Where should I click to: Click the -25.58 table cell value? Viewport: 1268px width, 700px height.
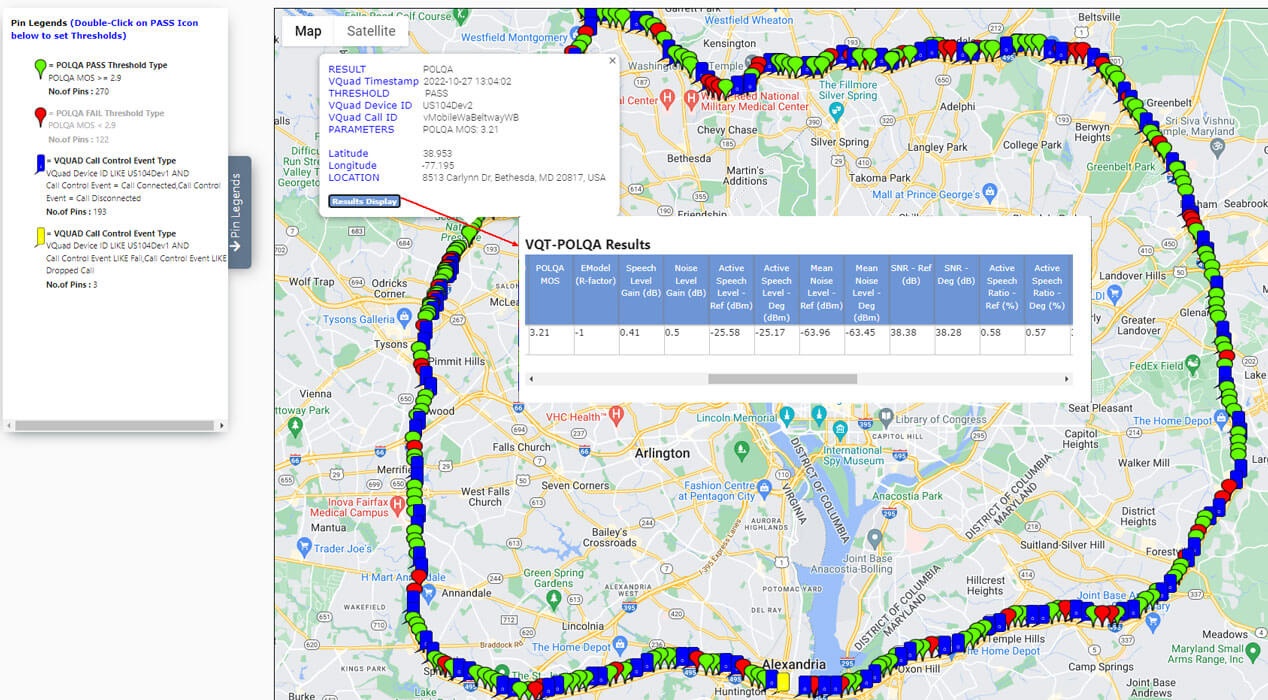point(726,332)
